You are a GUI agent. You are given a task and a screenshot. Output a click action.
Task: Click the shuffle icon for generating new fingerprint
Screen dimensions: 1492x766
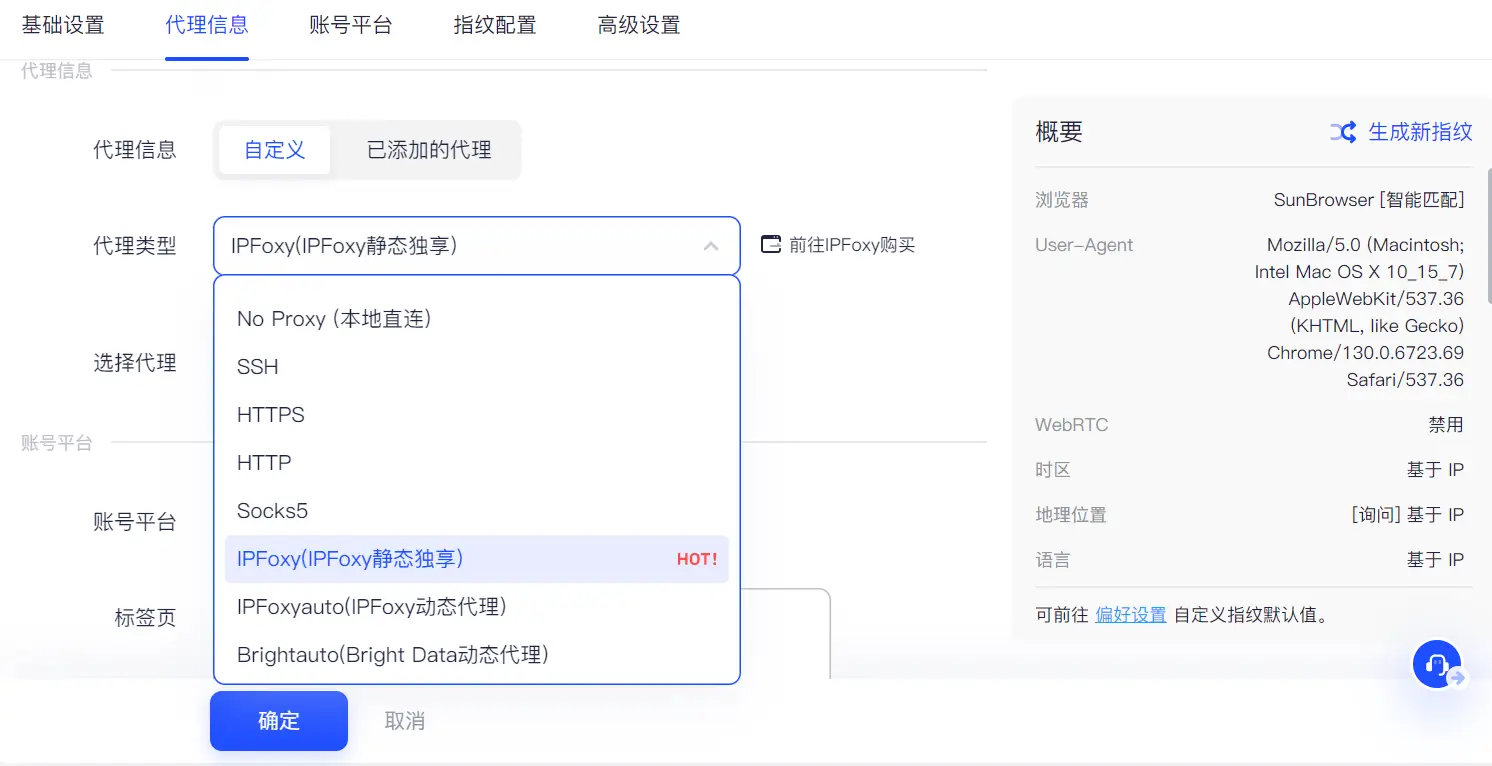(x=1342, y=132)
